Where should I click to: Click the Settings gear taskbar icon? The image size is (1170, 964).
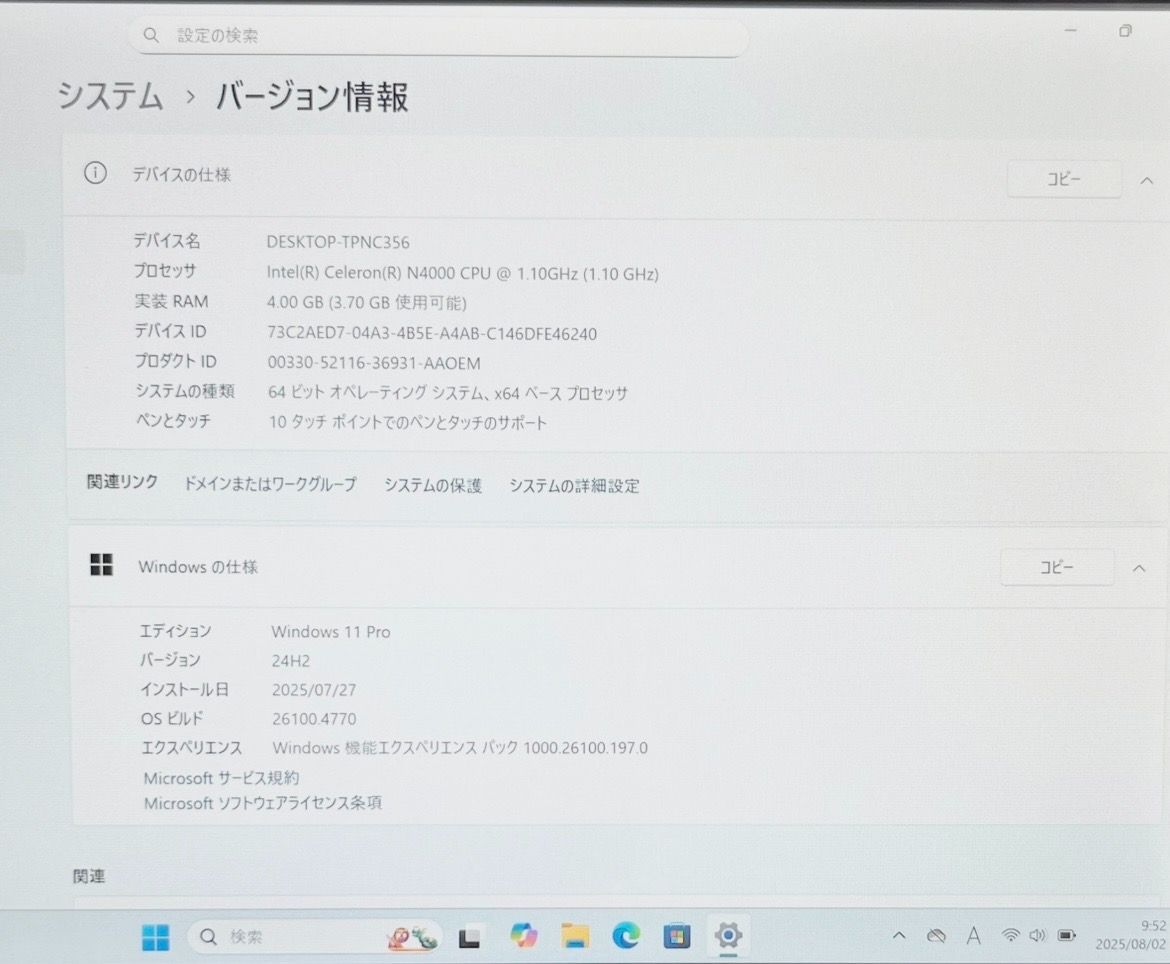click(x=728, y=935)
